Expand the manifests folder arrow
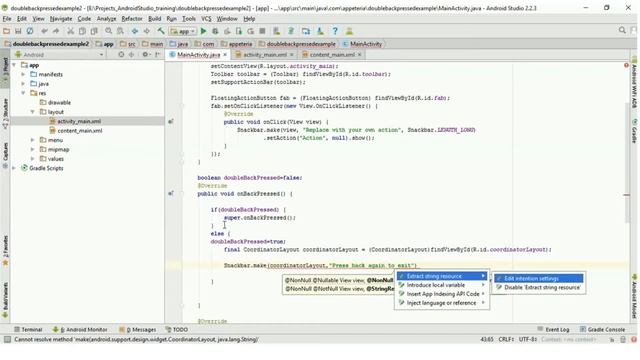The width and height of the screenshot is (640, 360). 23,74
